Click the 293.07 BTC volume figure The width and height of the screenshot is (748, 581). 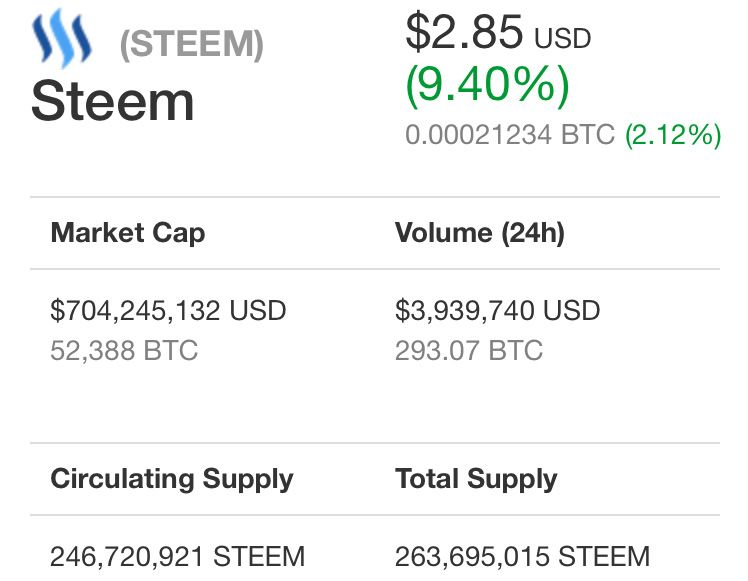(x=469, y=350)
